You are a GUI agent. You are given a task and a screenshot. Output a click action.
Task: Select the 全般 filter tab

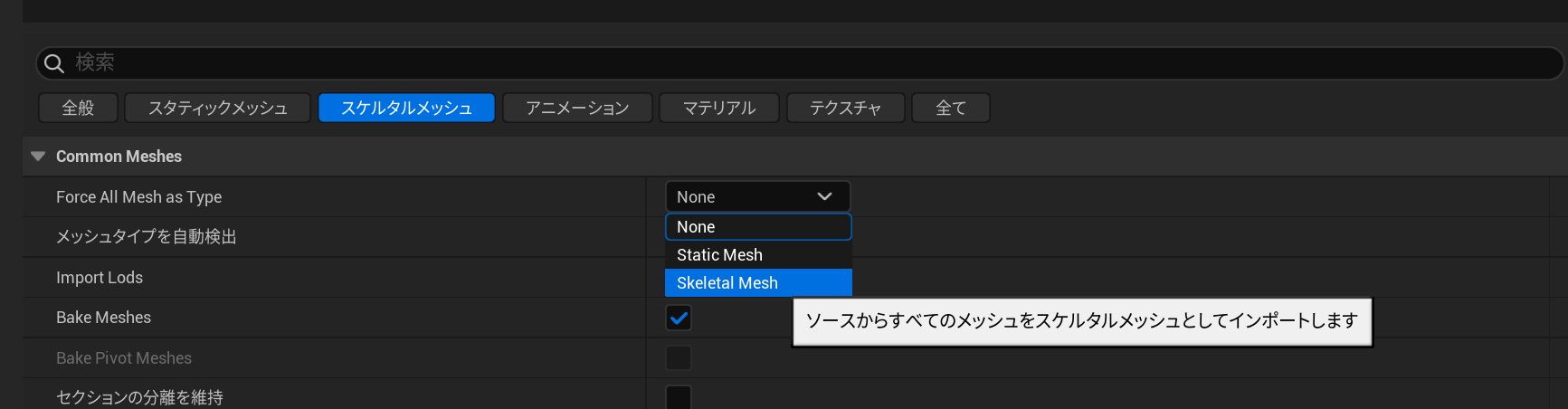(78, 108)
